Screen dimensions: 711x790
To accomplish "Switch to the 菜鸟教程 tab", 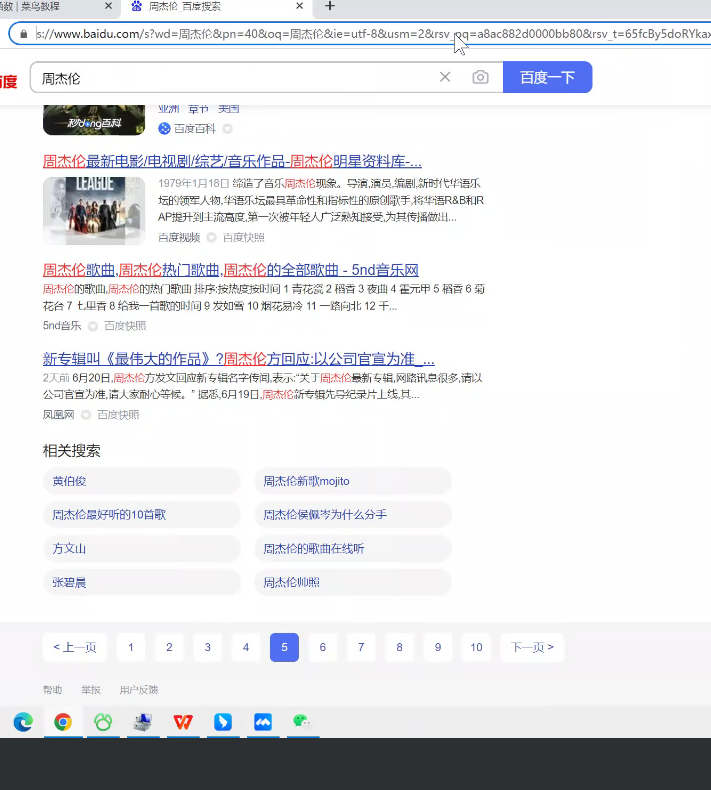I will click(50, 7).
